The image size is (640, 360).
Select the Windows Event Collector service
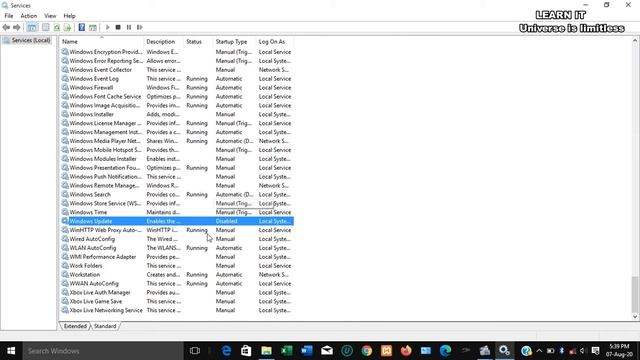click(177, 70)
